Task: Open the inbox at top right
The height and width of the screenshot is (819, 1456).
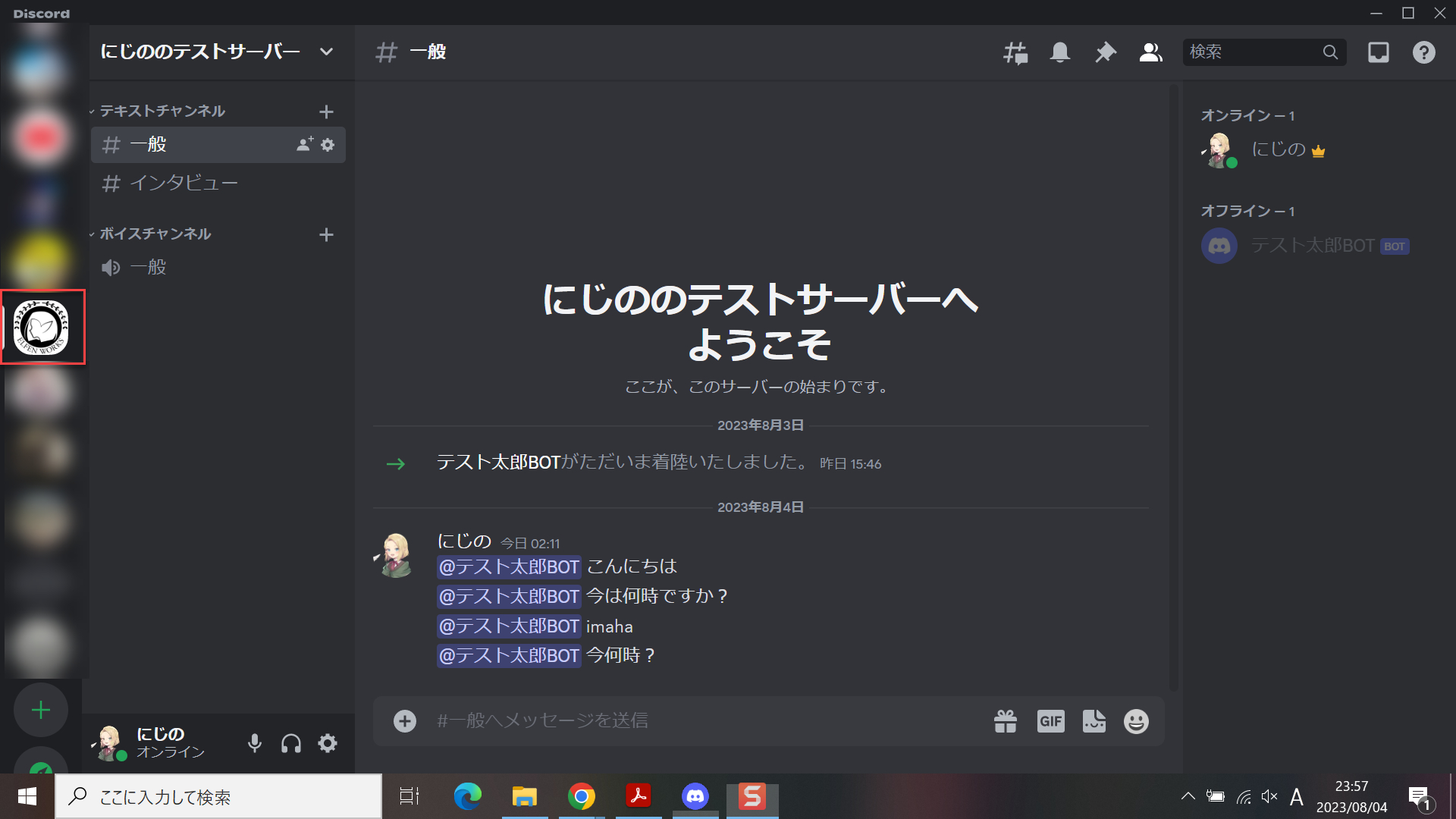Action: click(1379, 52)
